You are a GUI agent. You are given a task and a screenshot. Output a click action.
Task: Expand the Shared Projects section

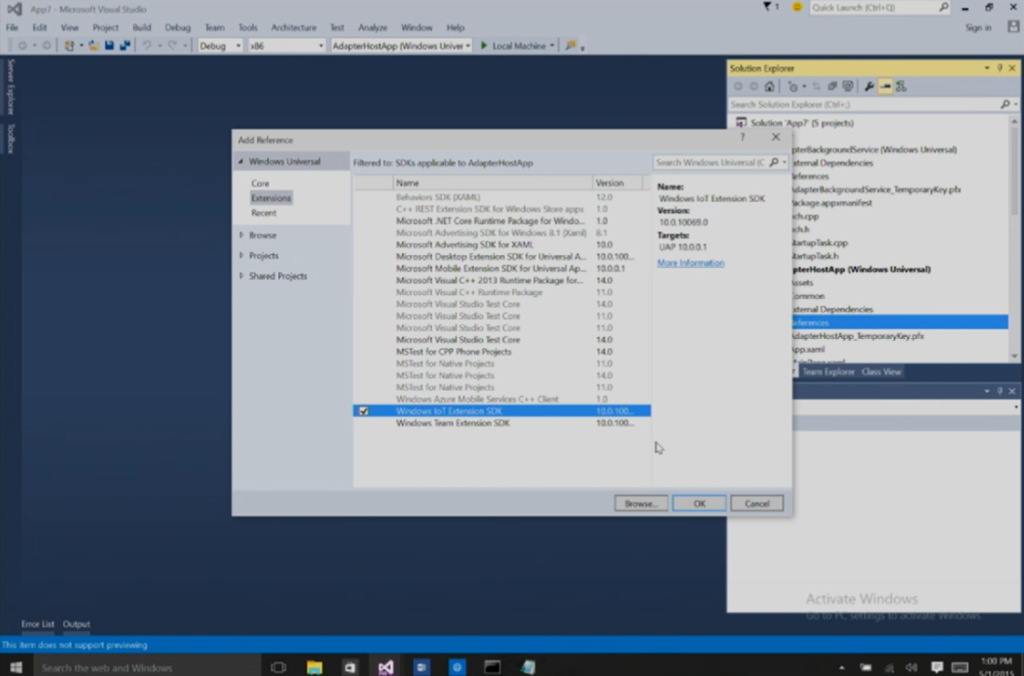tap(241, 276)
